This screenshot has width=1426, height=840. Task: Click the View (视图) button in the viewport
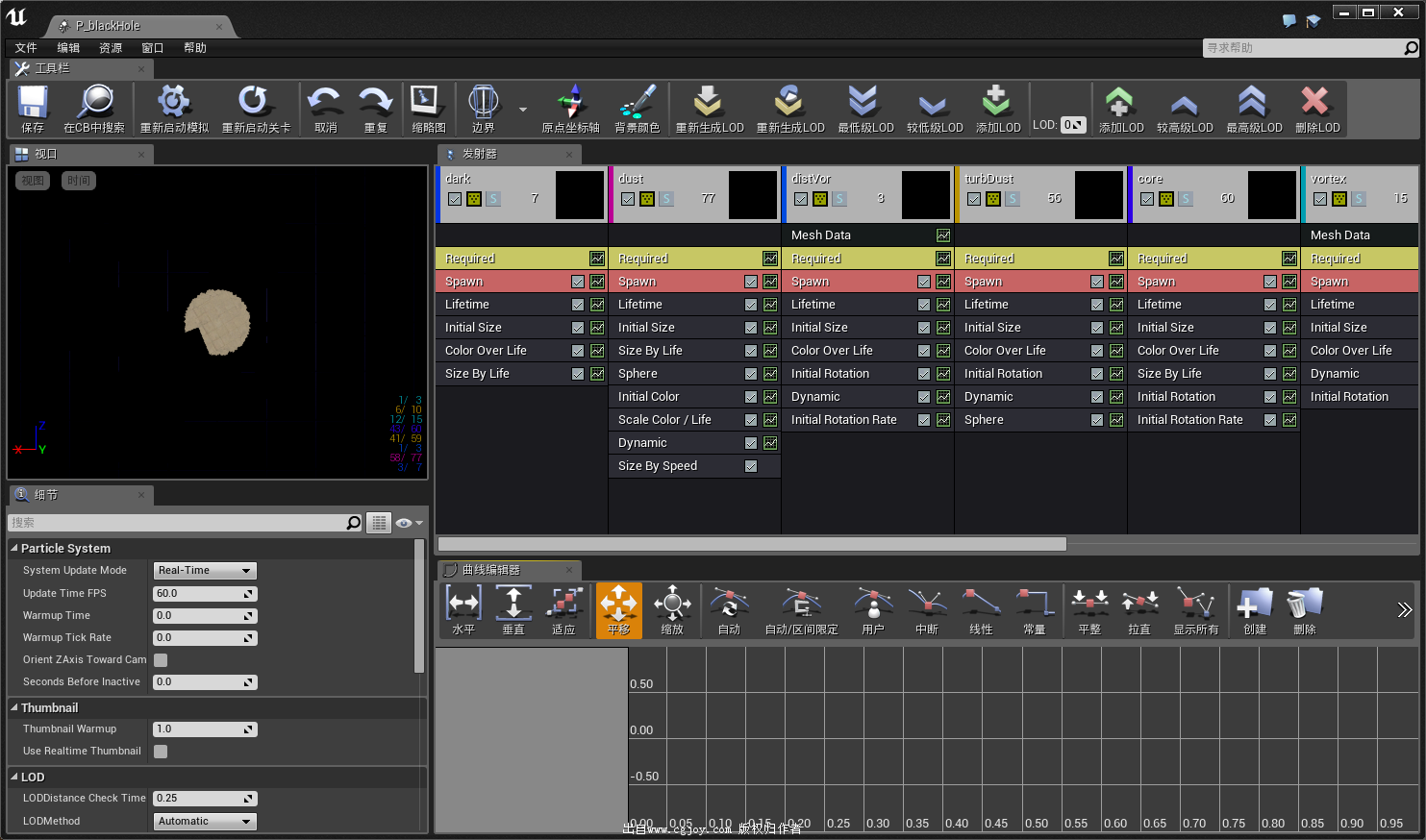(x=33, y=181)
